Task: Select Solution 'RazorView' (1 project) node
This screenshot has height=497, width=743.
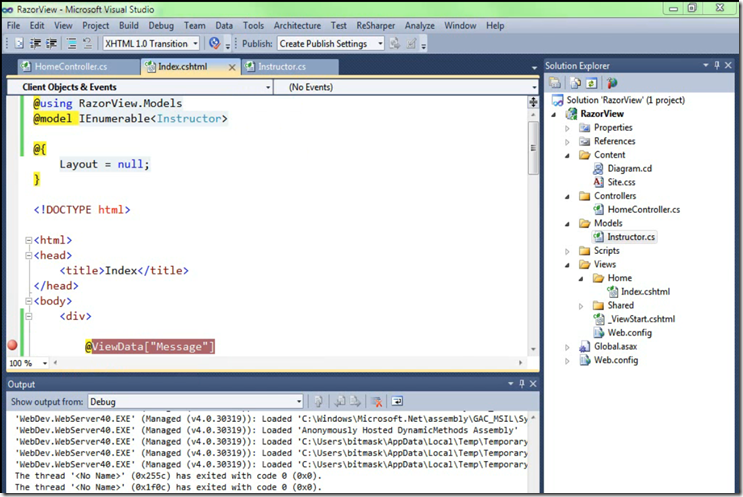Action: point(625,100)
